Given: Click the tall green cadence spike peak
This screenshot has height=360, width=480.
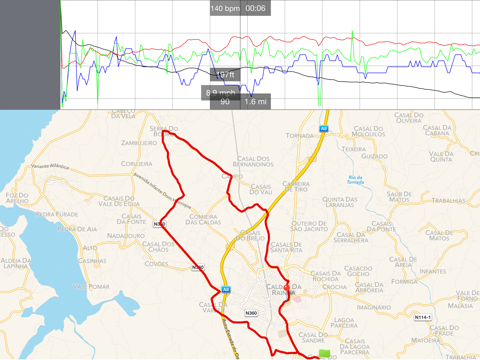Looking at the screenshot, I should point(352,32).
